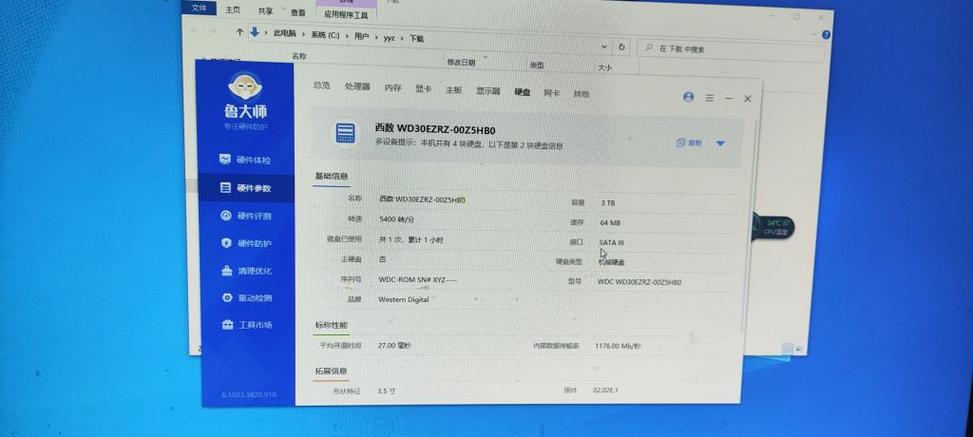Switch to the 内存 tab

click(x=393, y=88)
